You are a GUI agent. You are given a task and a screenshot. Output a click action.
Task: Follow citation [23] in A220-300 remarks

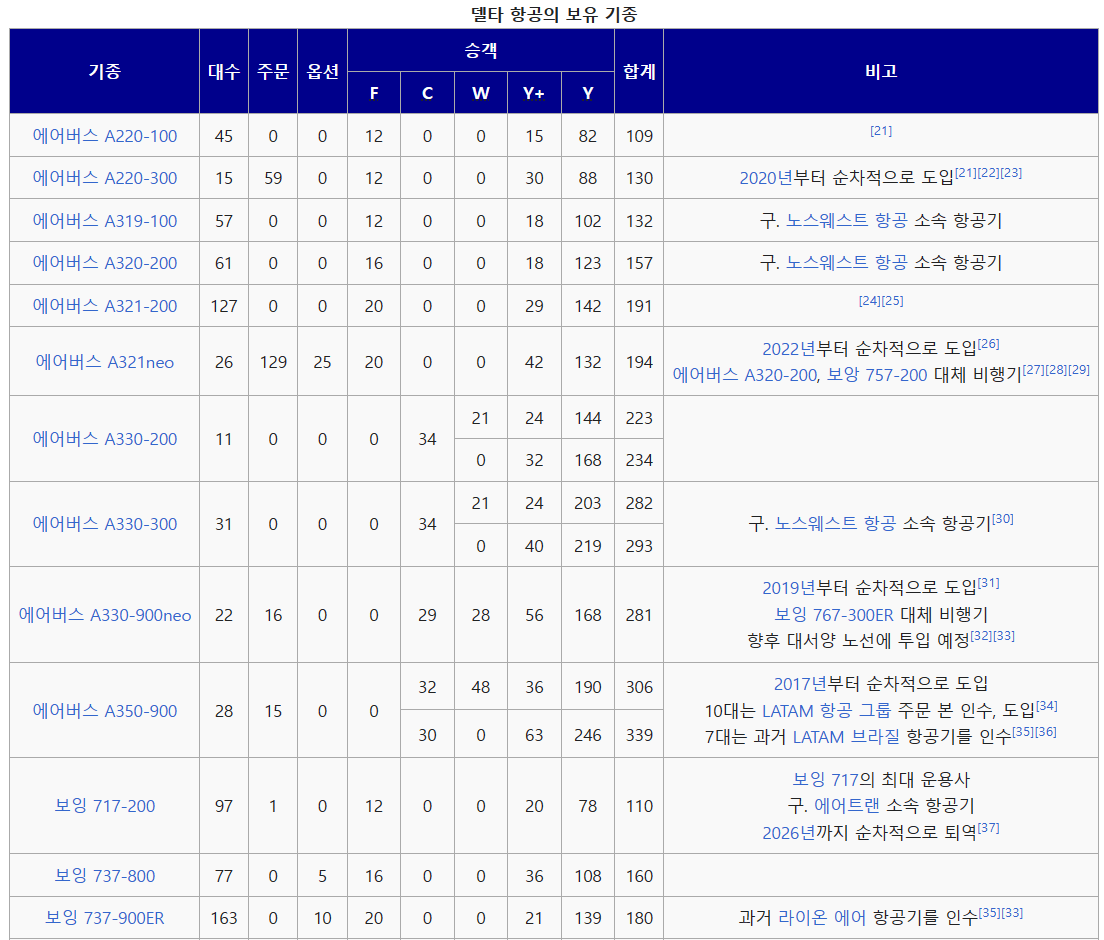(x=1011, y=173)
